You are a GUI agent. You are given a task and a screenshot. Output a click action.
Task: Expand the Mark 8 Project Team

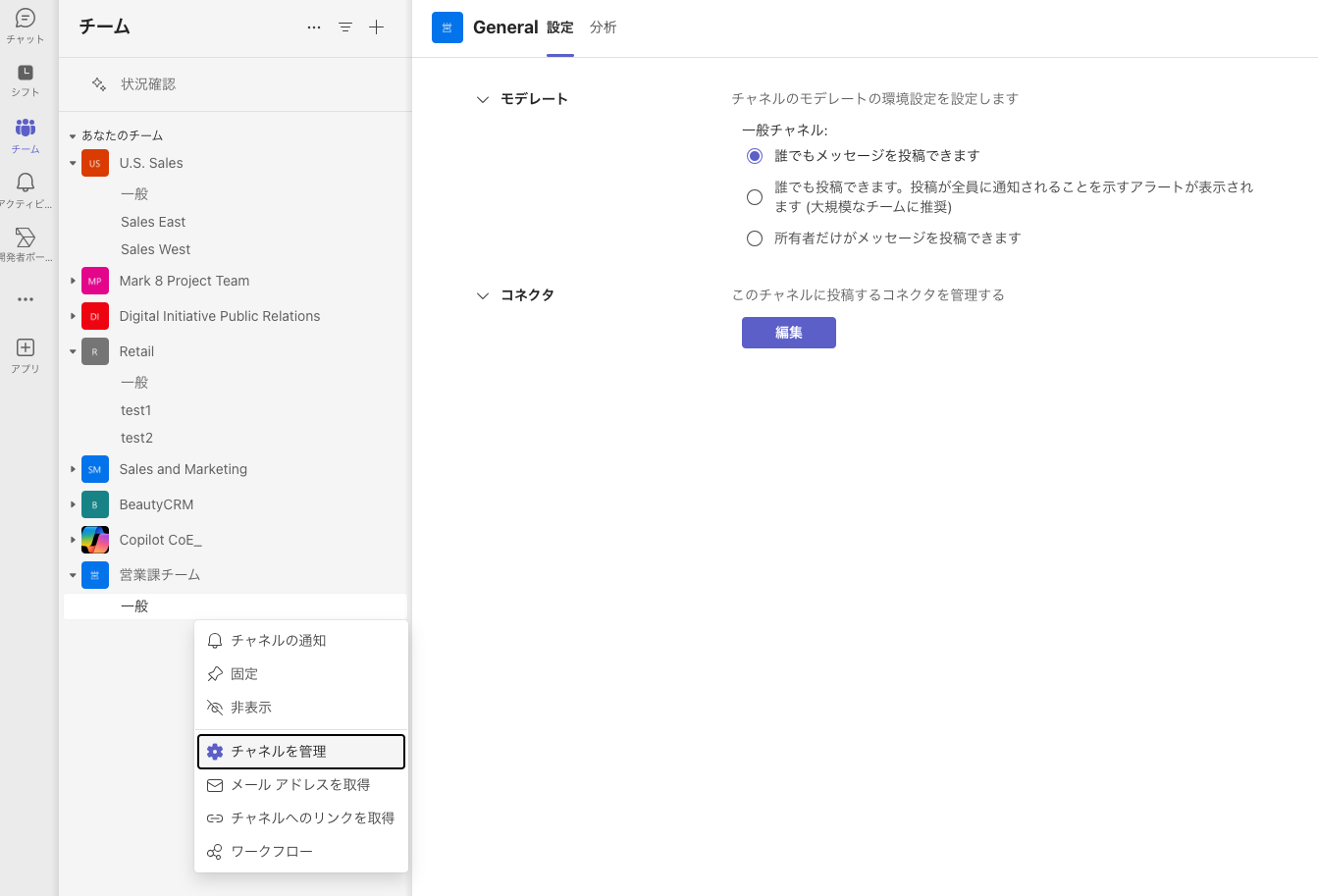[73, 281]
